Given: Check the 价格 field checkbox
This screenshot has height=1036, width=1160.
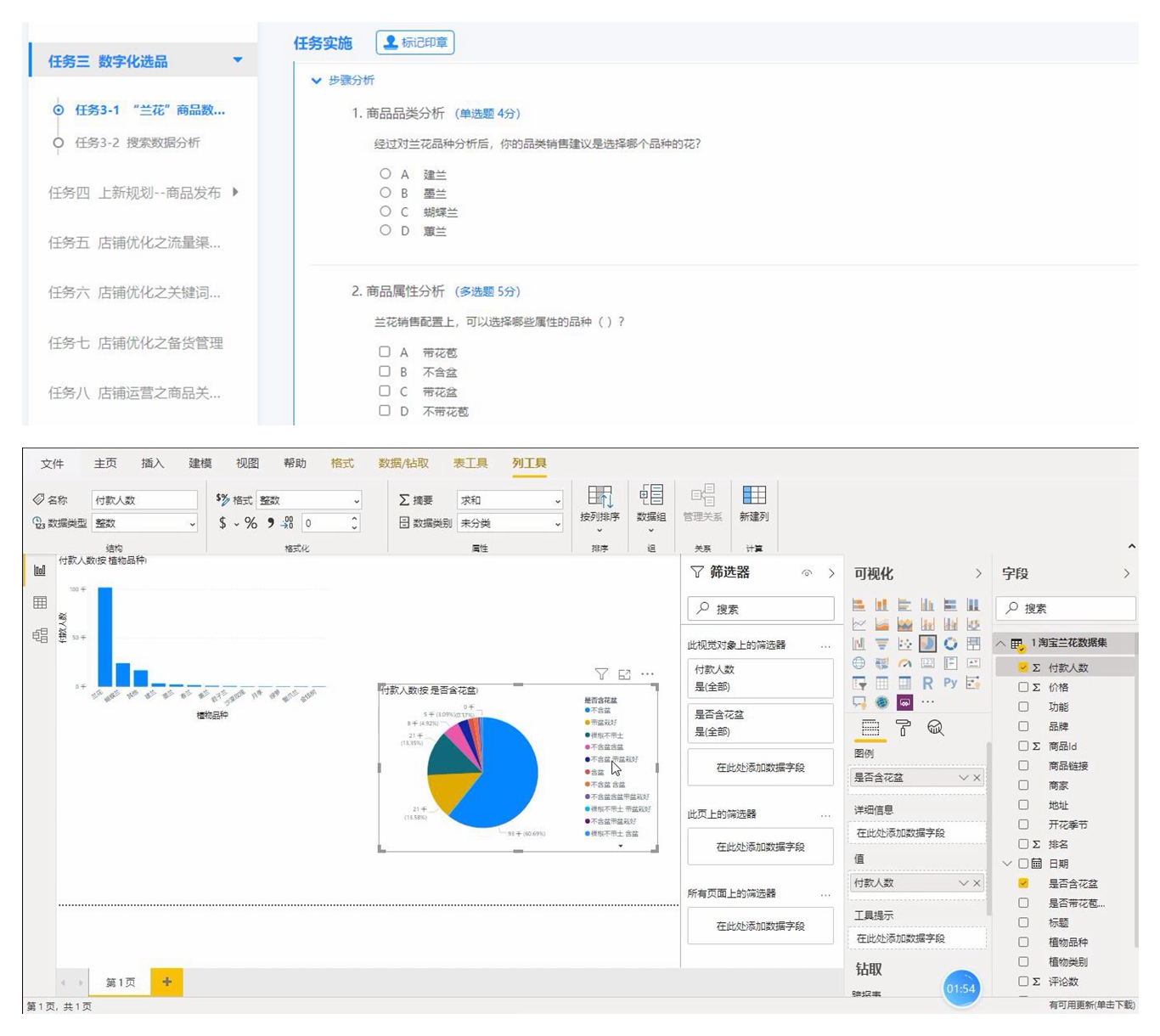Looking at the screenshot, I should coord(1023,687).
